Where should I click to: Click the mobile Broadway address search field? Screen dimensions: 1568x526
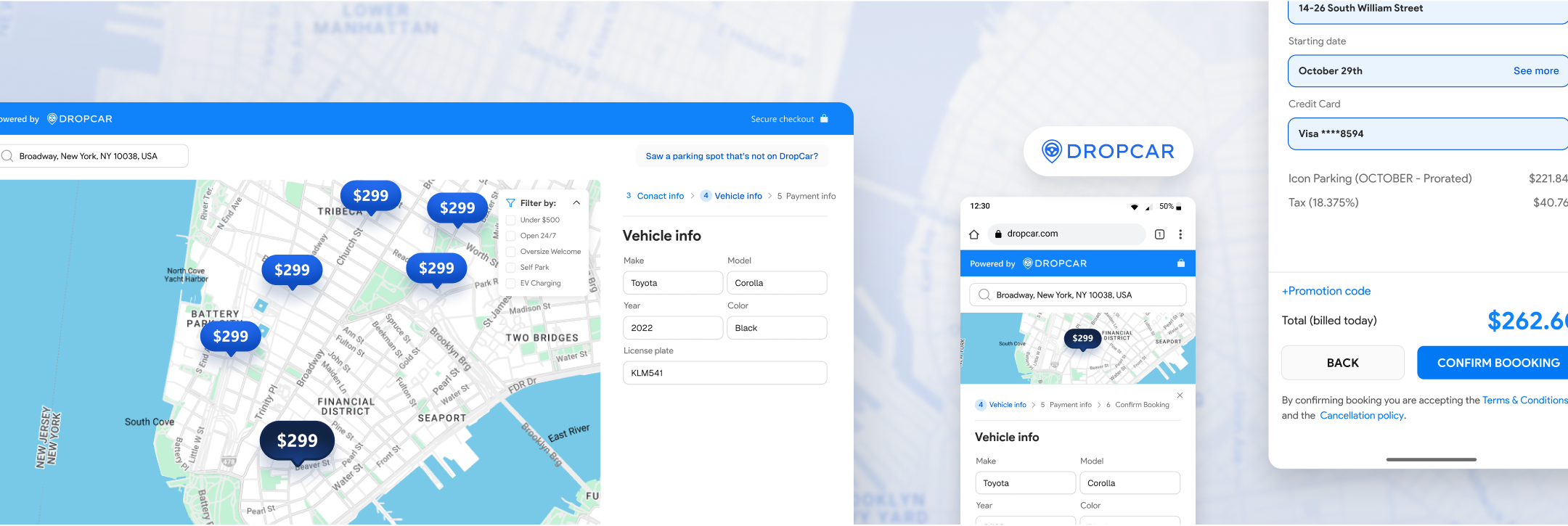[1078, 295]
